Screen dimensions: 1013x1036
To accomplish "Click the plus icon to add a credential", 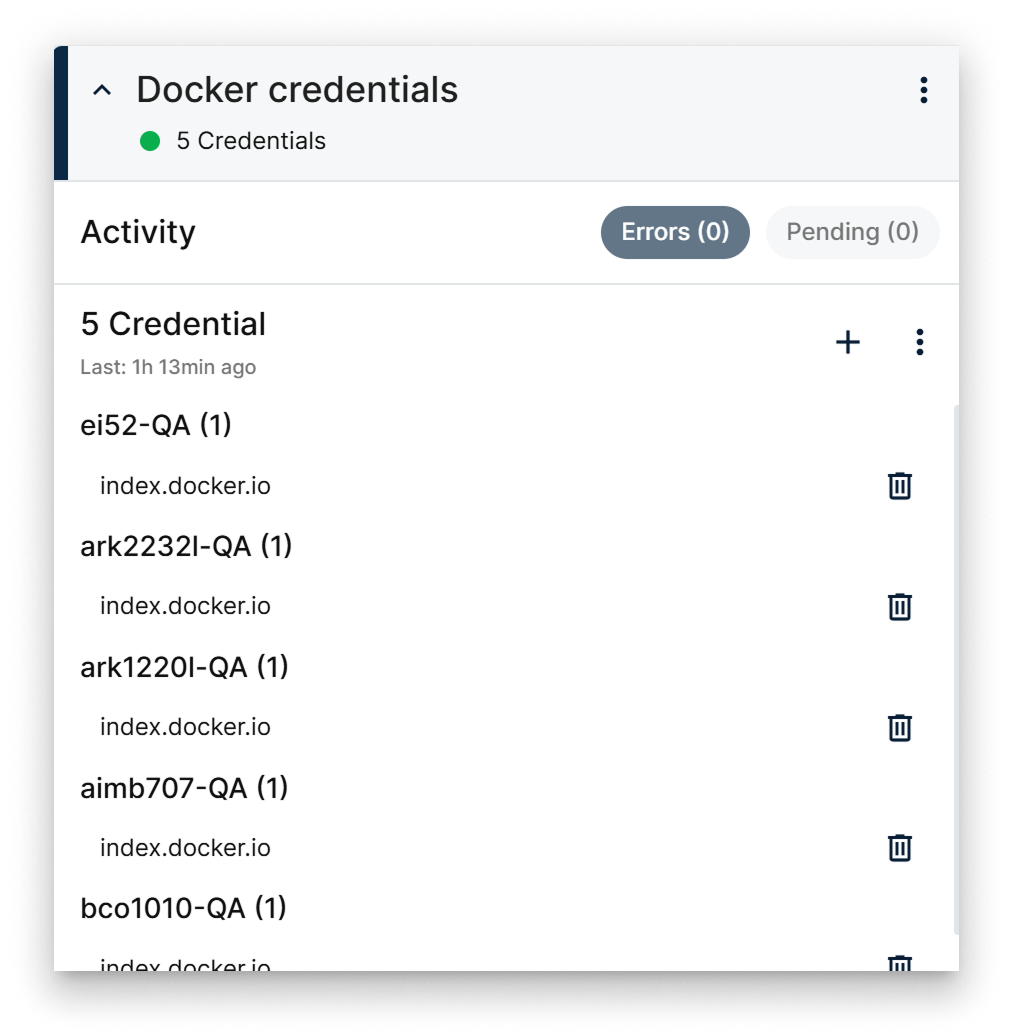I will pyautogui.click(x=847, y=342).
